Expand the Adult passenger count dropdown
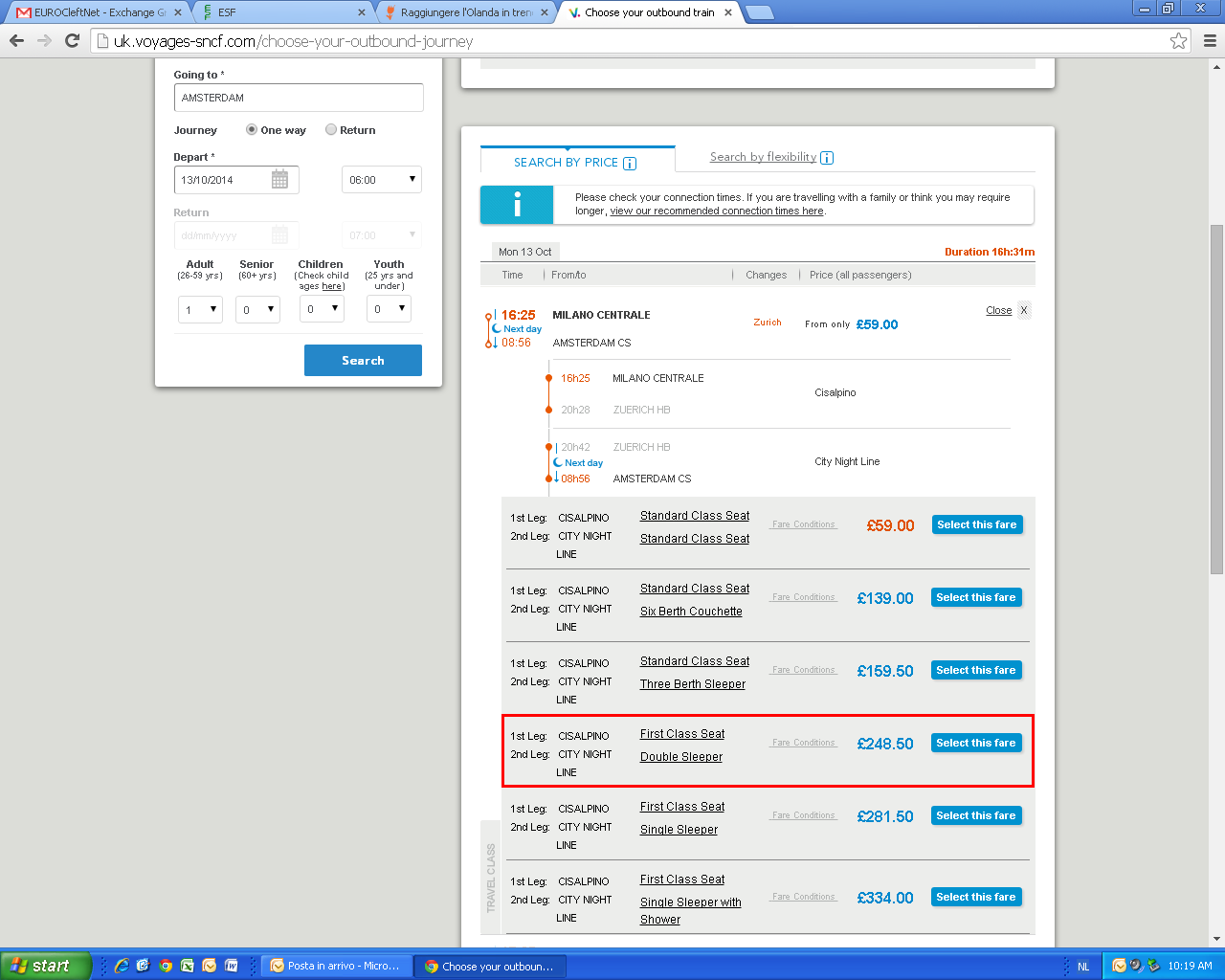The width and height of the screenshot is (1225, 980). point(200,309)
